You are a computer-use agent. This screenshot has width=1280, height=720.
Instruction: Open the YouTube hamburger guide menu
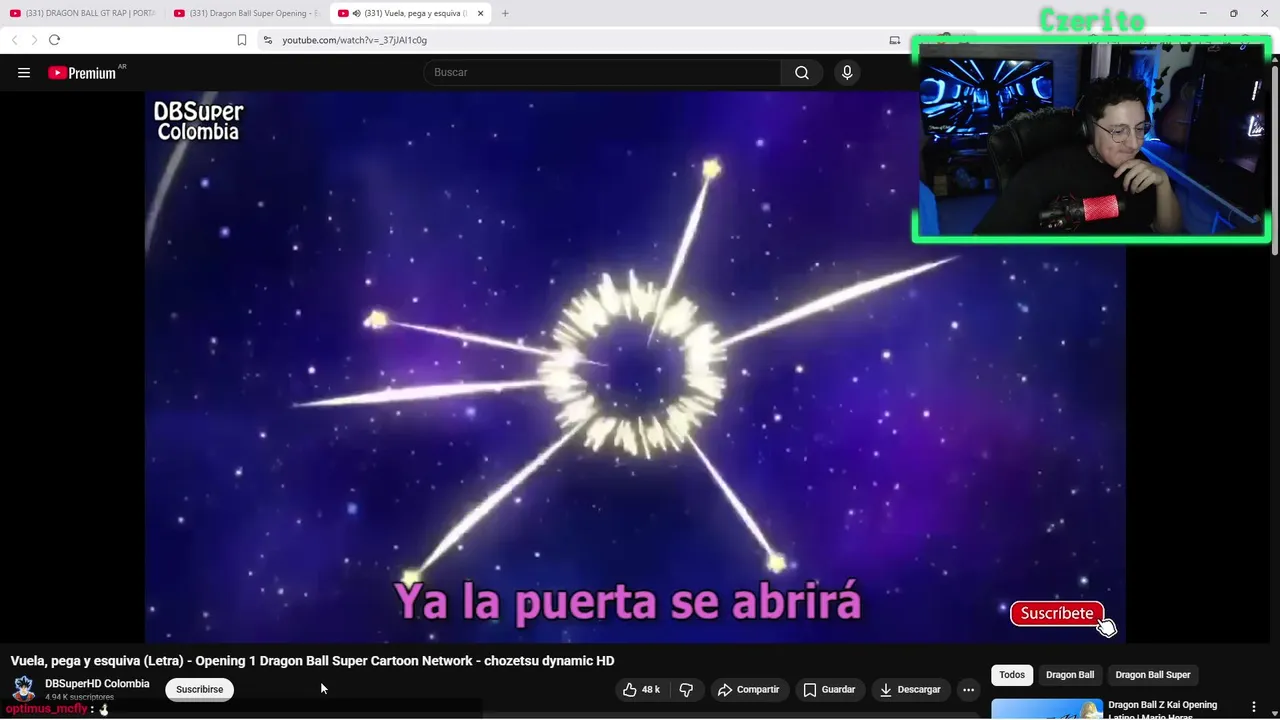point(24,73)
